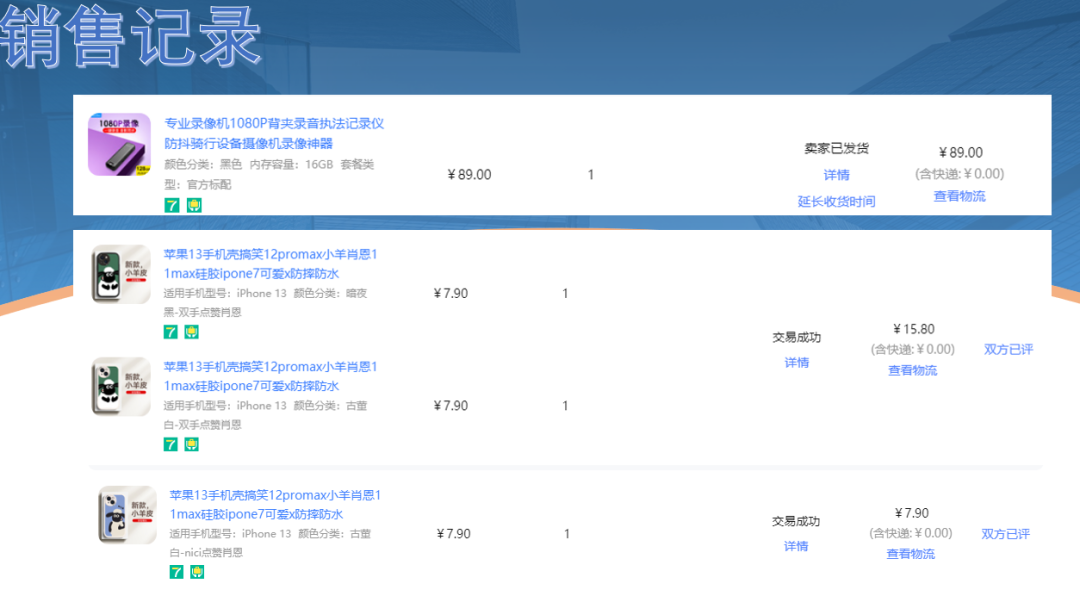This screenshot has width=1080, height=596.
Task: Open the 暗夜黑 phone case thumbnail
Action: 121,274
